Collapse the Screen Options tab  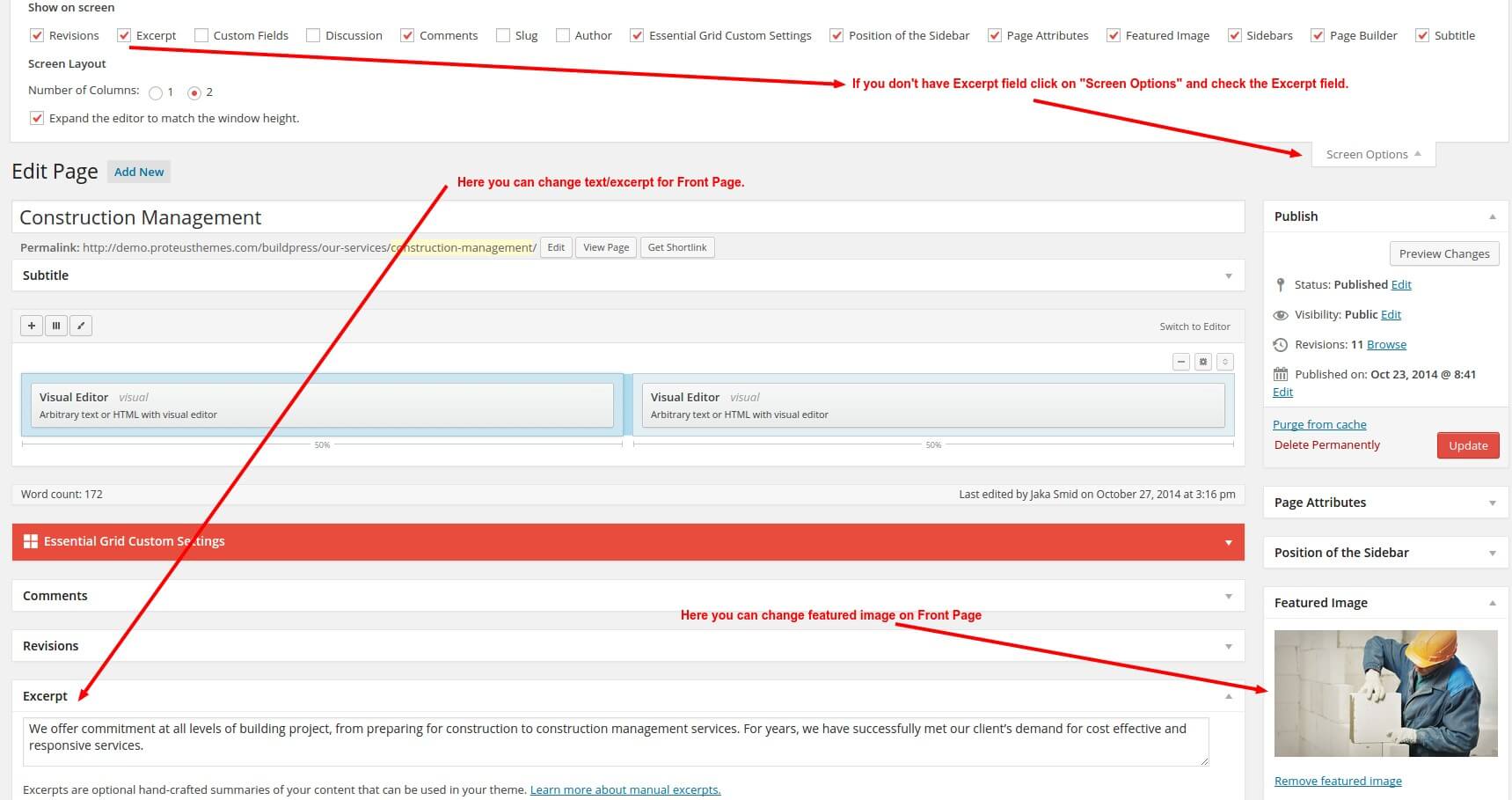point(1372,154)
